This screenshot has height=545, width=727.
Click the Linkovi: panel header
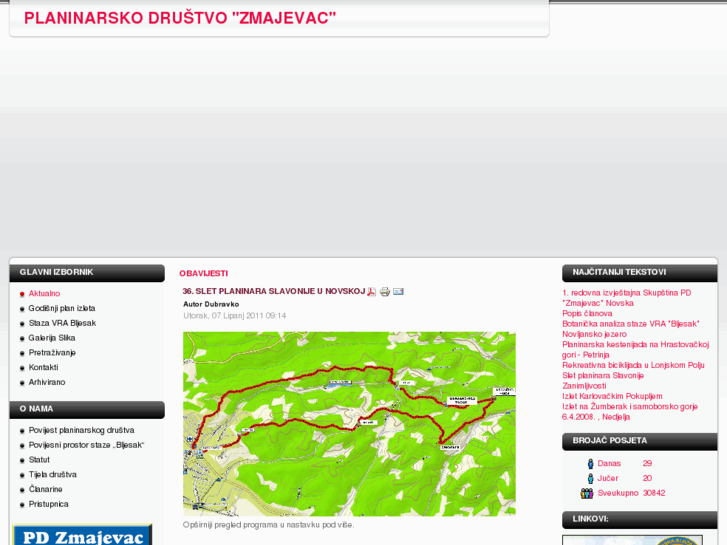639,520
